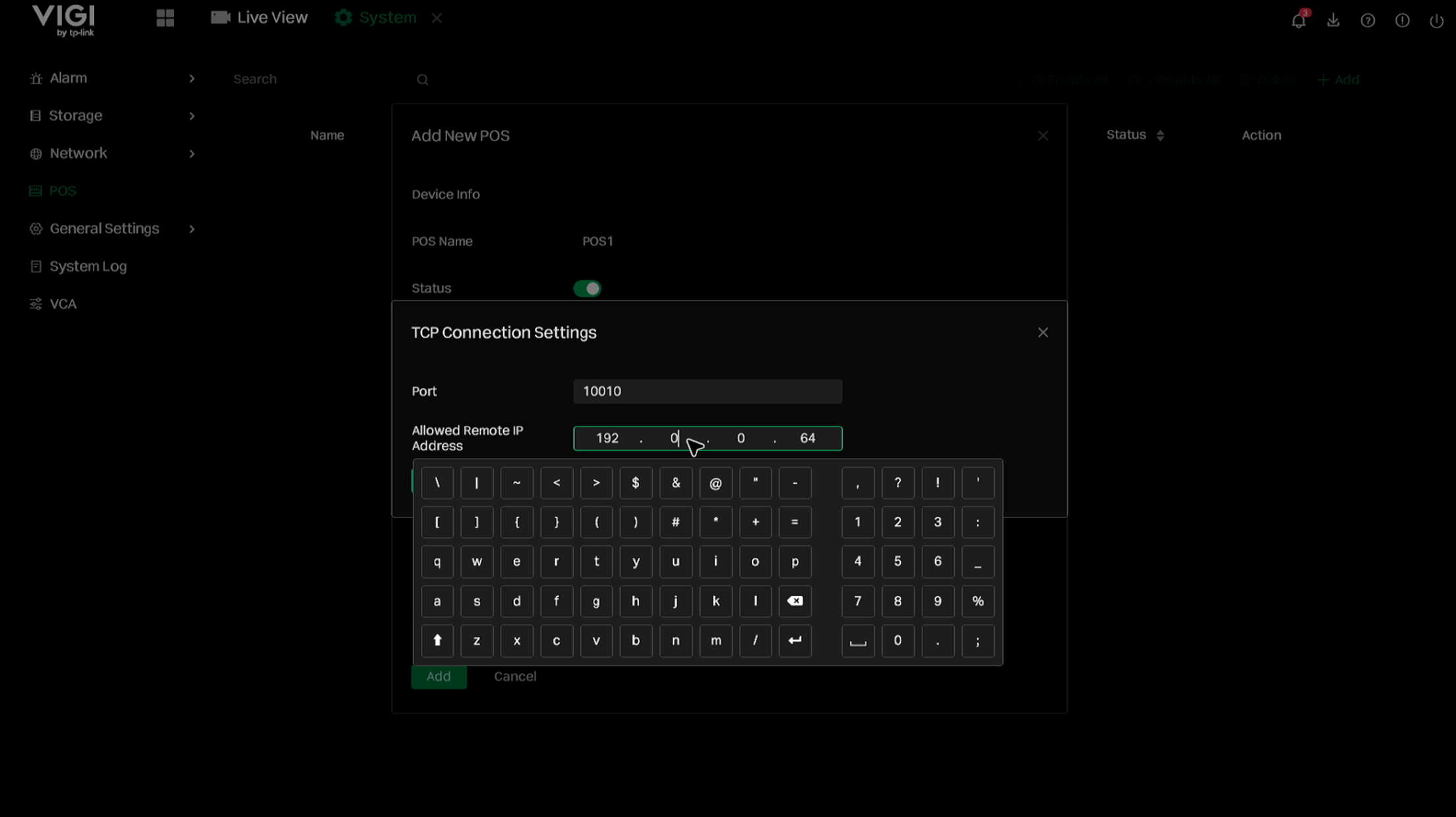This screenshot has width=1456, height=817.
Task: Tap the @ key on keyboard
Action: pos(715,483)
